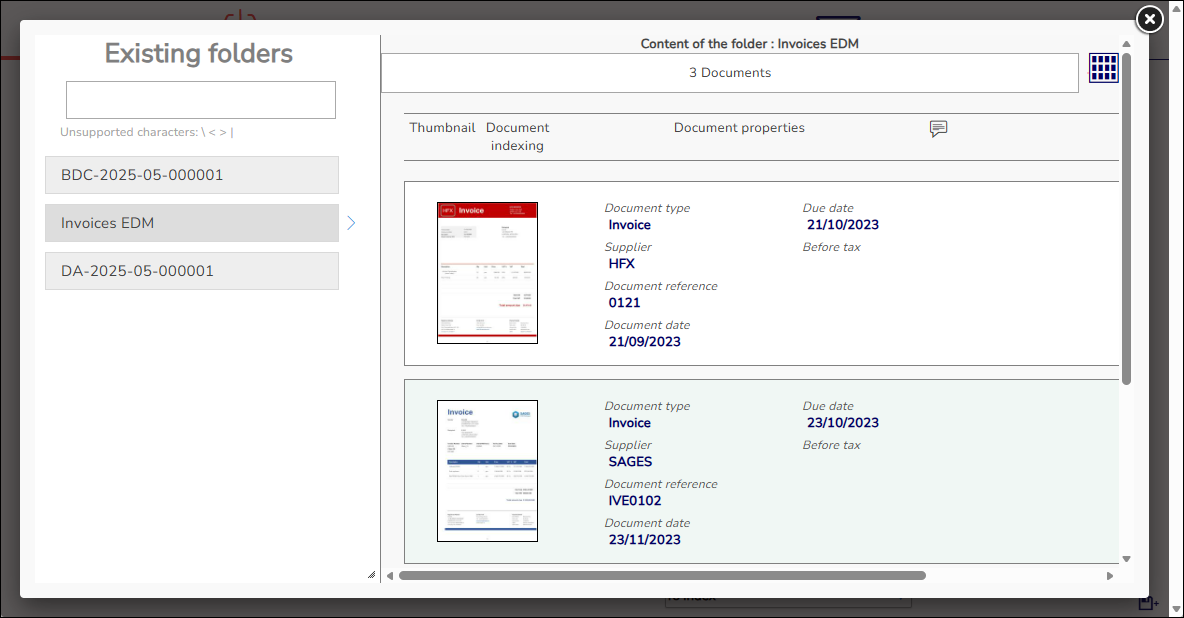Expand the Invoices EDM chevron arrow
This screenshot has height=618, width=1184.
(x=351, y=223)
